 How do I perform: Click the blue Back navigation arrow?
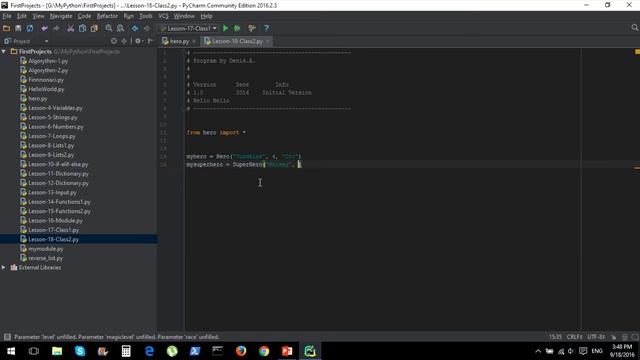click(135, 28)
